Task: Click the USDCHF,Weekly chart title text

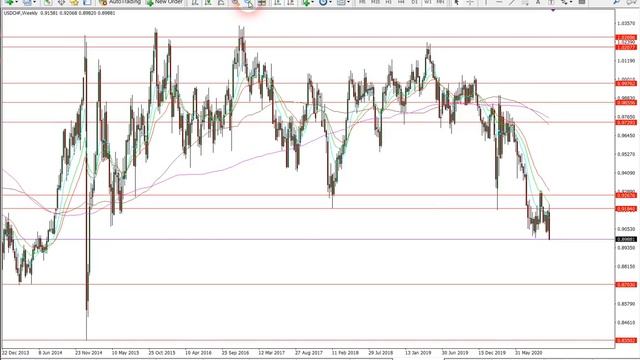Action: 21,13
